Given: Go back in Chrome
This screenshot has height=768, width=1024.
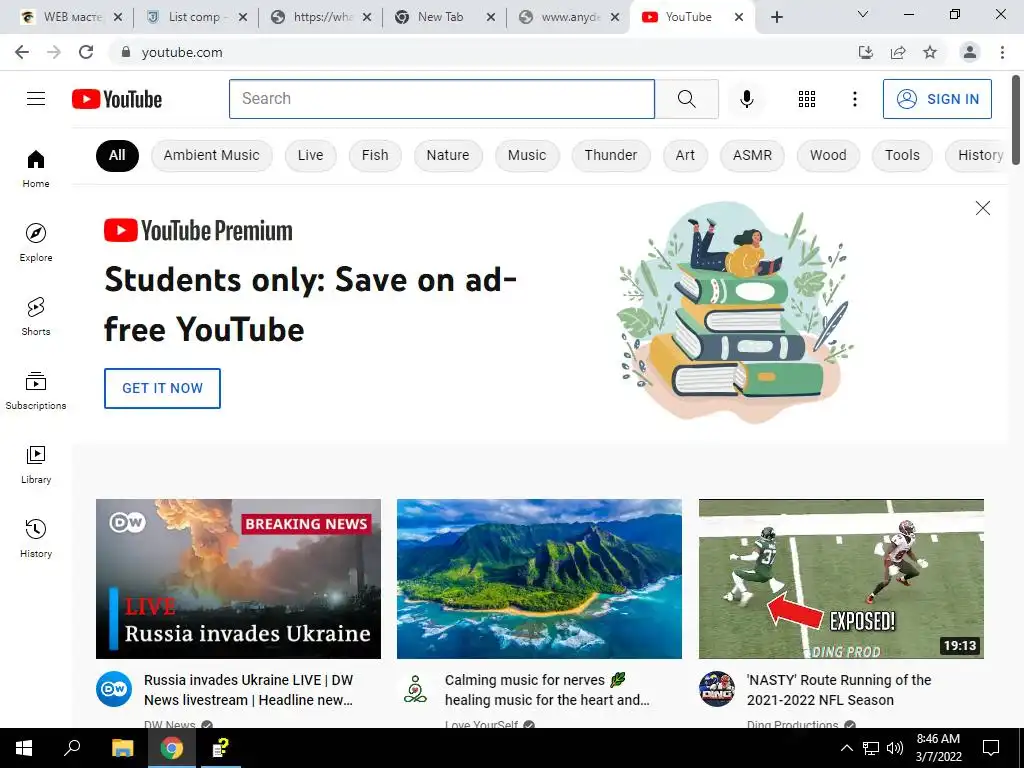Looking at the screenshot, I should [x=22, y=52].
